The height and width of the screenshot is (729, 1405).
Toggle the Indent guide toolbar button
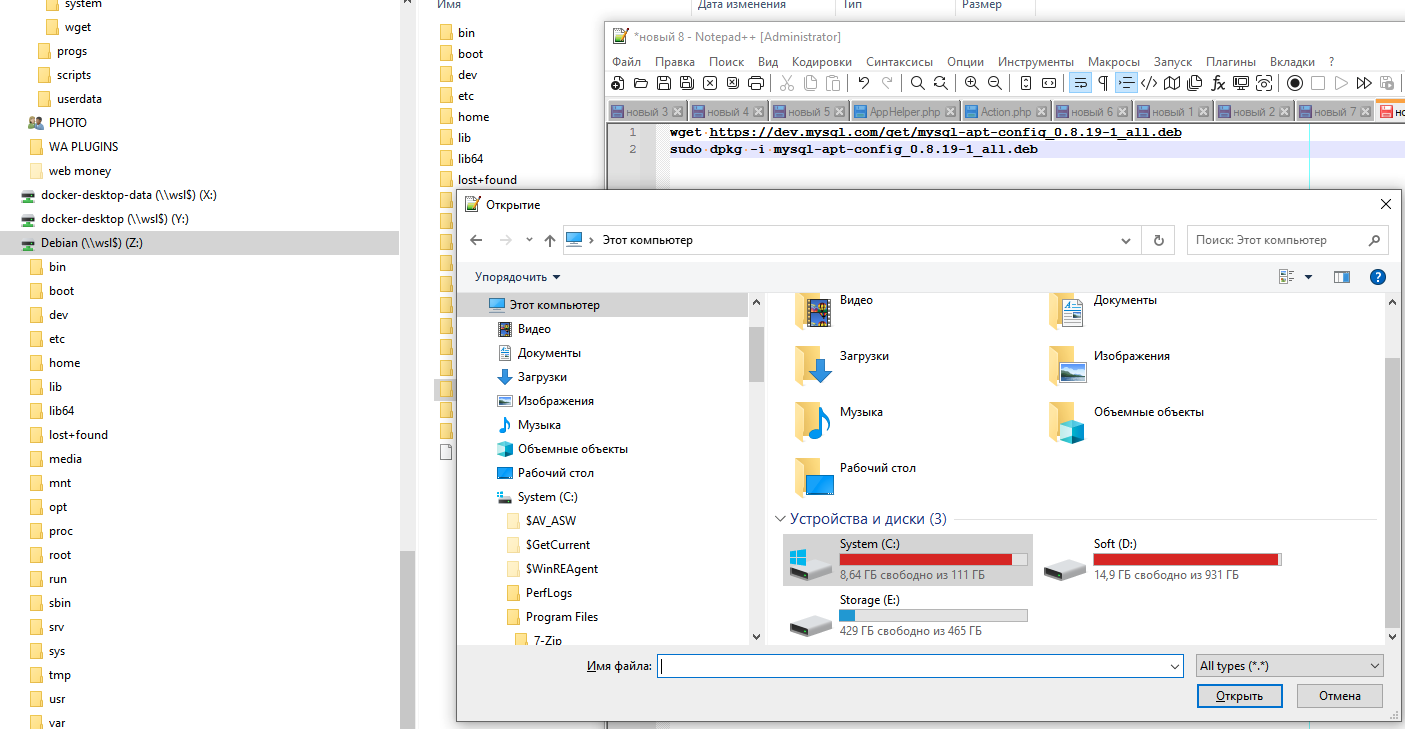1126,83
